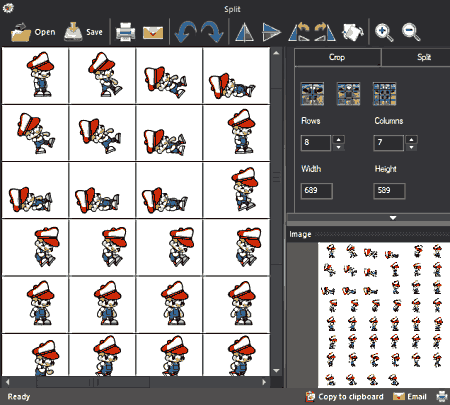The image size is (450, 405).
Task: Rotate image right icon
Action: [x=325, y=32]
